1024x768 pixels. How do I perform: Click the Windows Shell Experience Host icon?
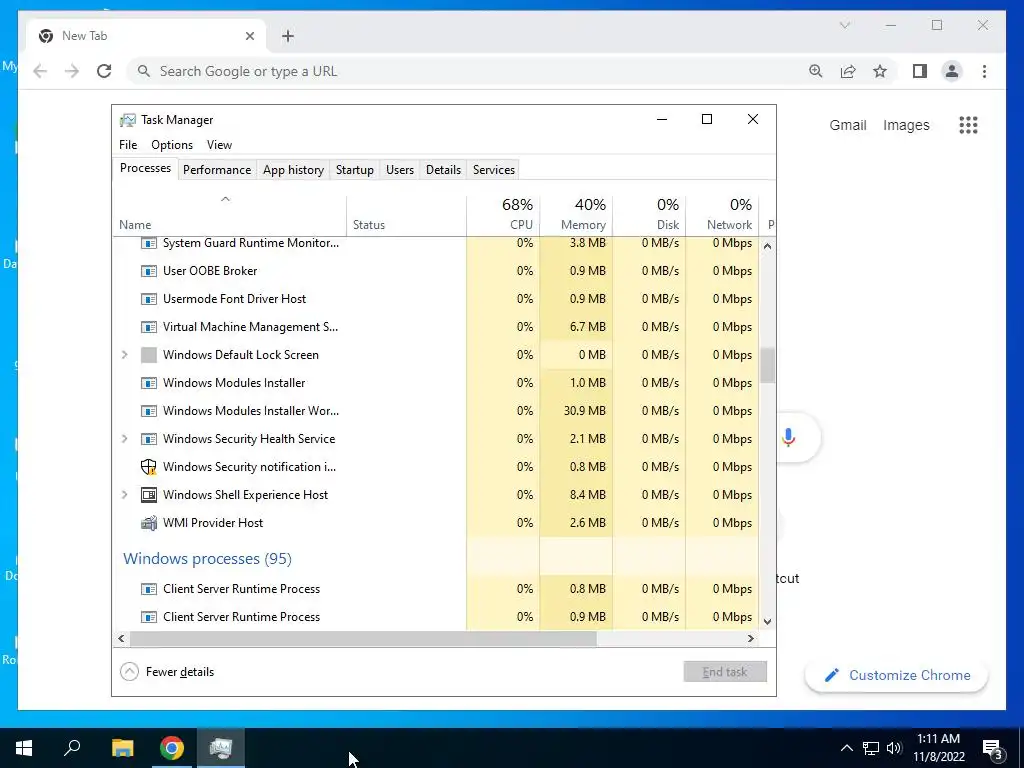149,495
